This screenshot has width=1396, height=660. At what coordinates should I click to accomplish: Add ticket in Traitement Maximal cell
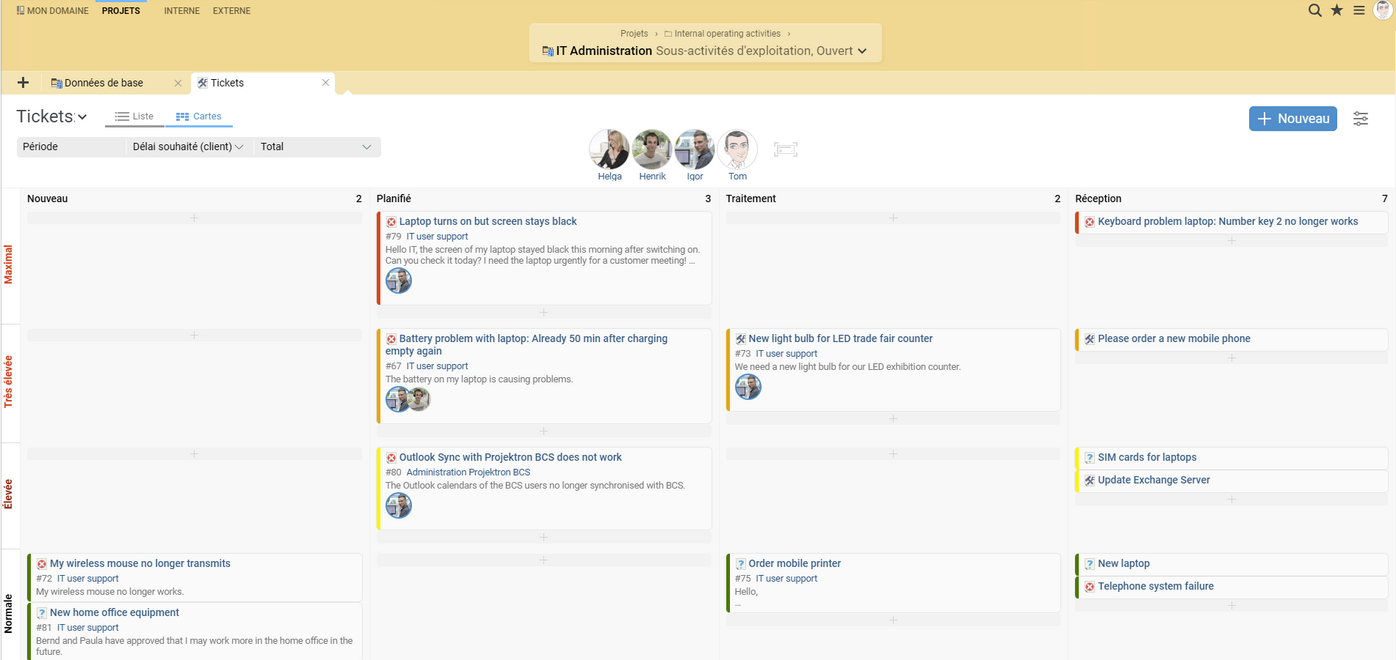tap(893, 218)
